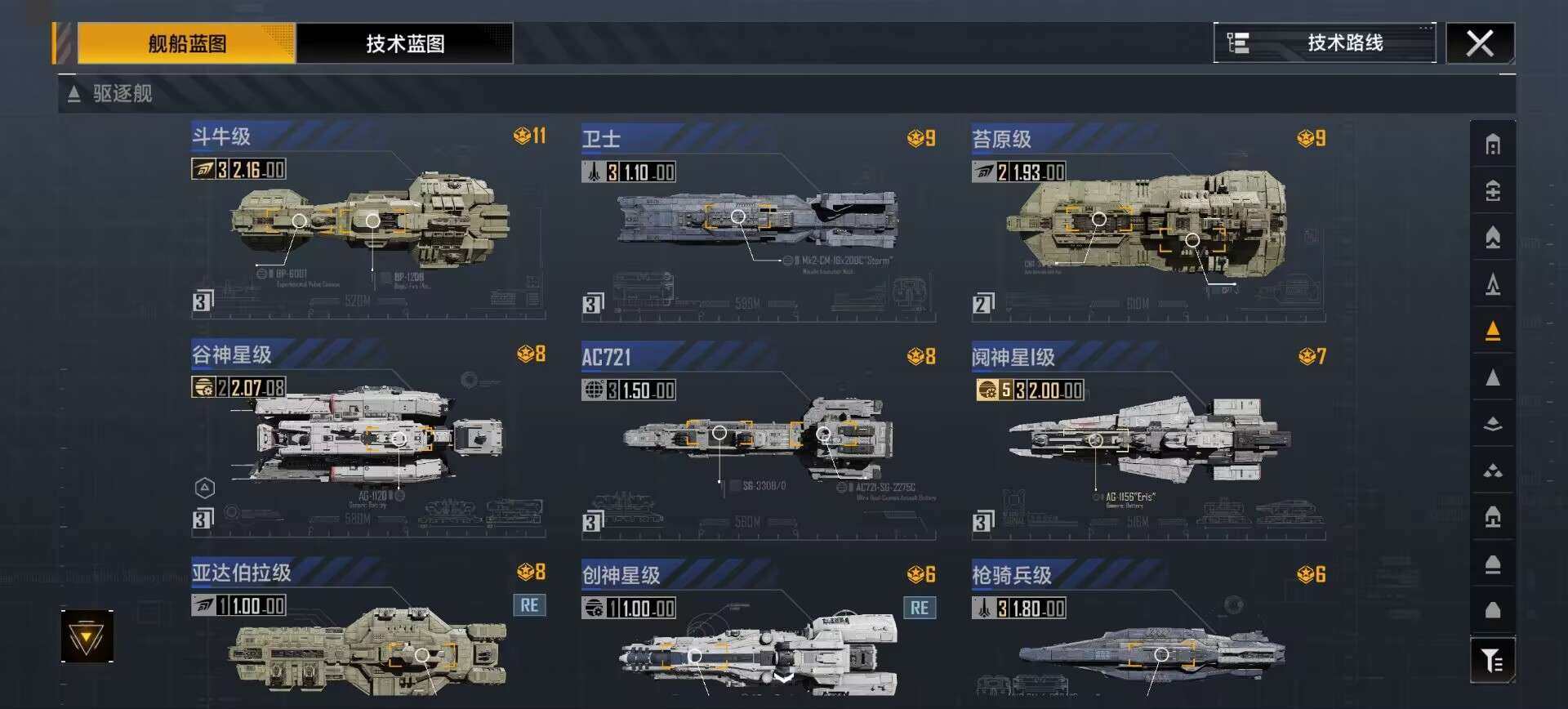Open the 卫士 ship blueprint
This screenshot has width=1568, height=709.
click(x=759, y=222)
